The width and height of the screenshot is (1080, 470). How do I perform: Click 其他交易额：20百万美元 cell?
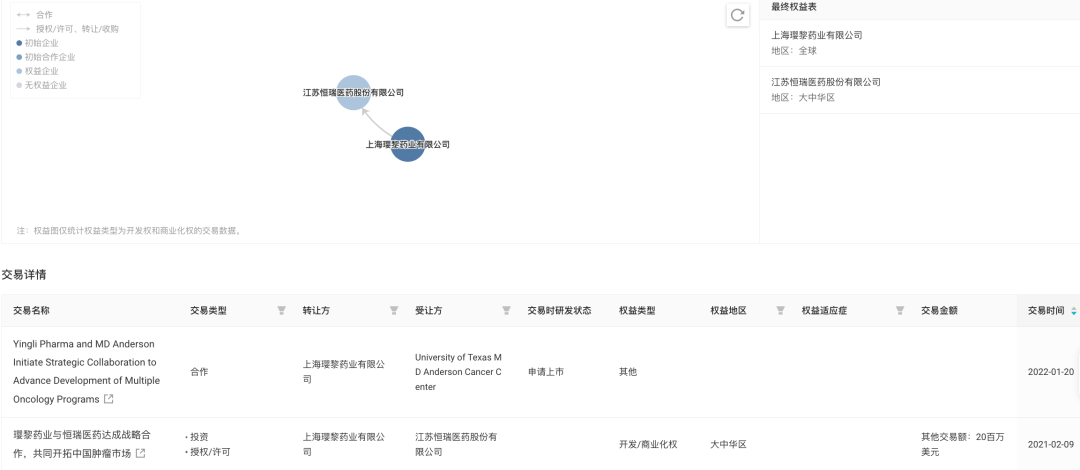(963, 445)
